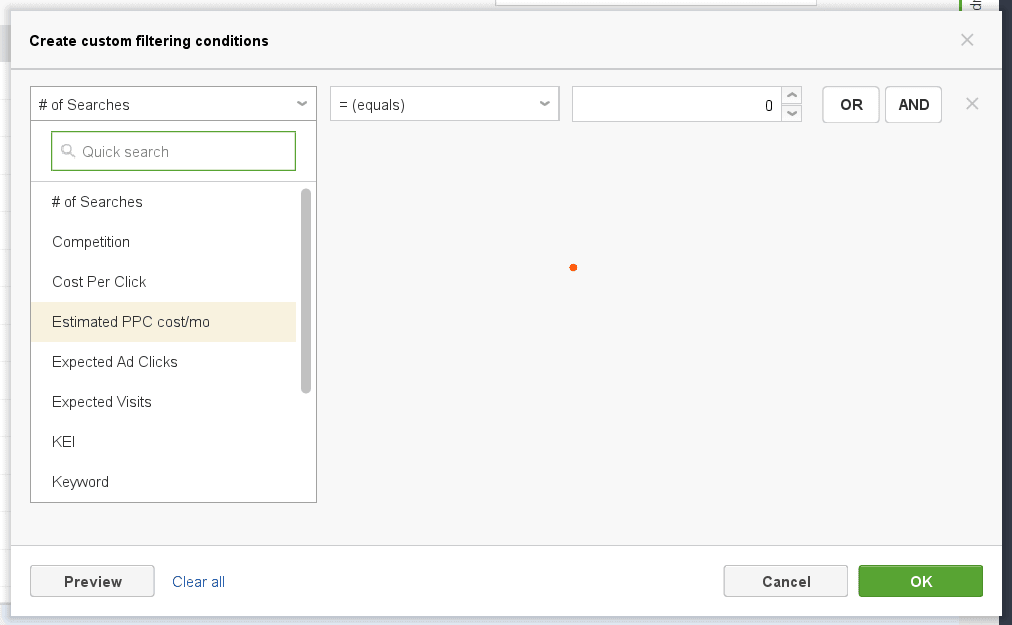Click the AND button to add a condition

point(913,104)
